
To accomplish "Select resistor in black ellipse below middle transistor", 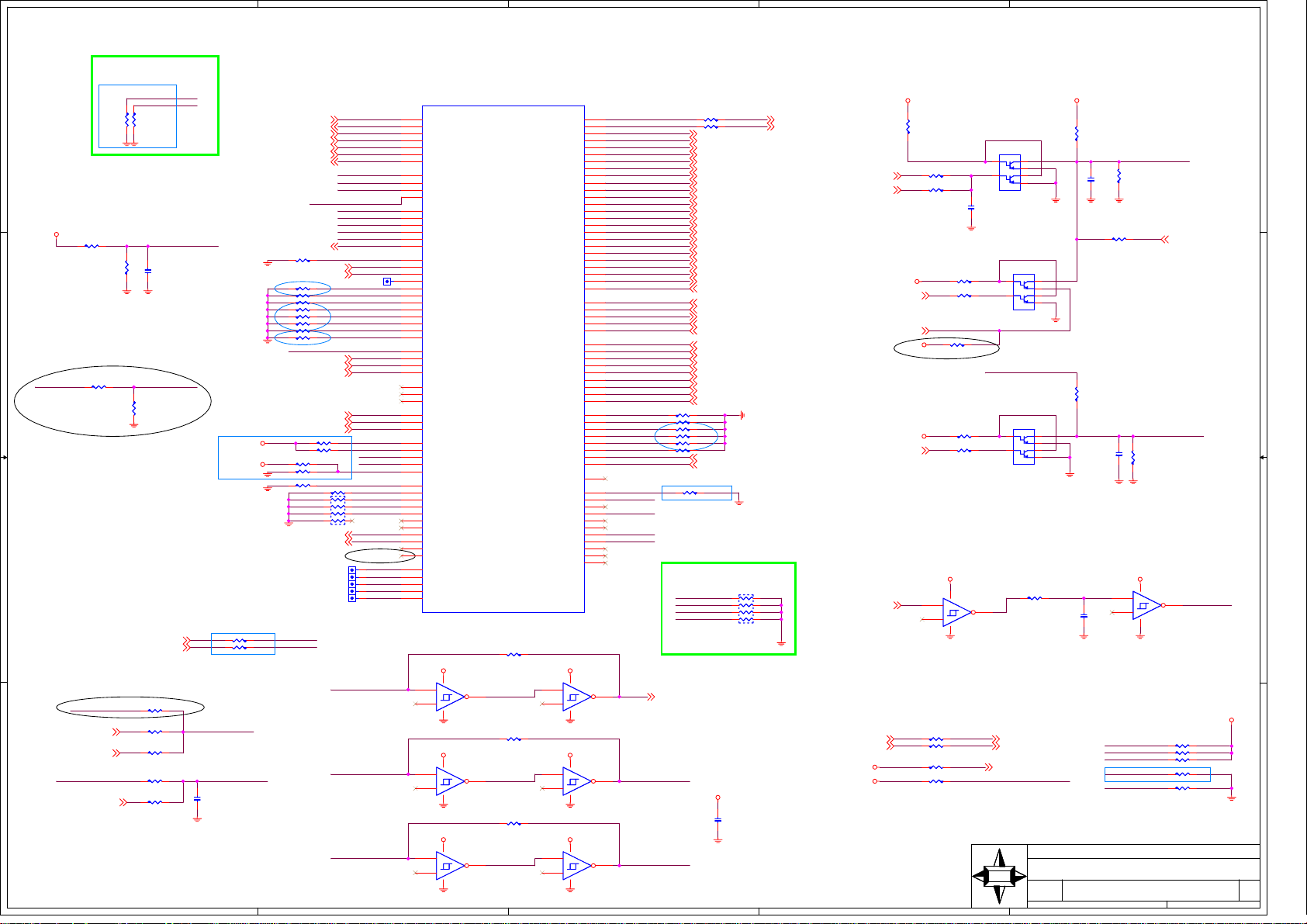I will (x=958, y=345).
